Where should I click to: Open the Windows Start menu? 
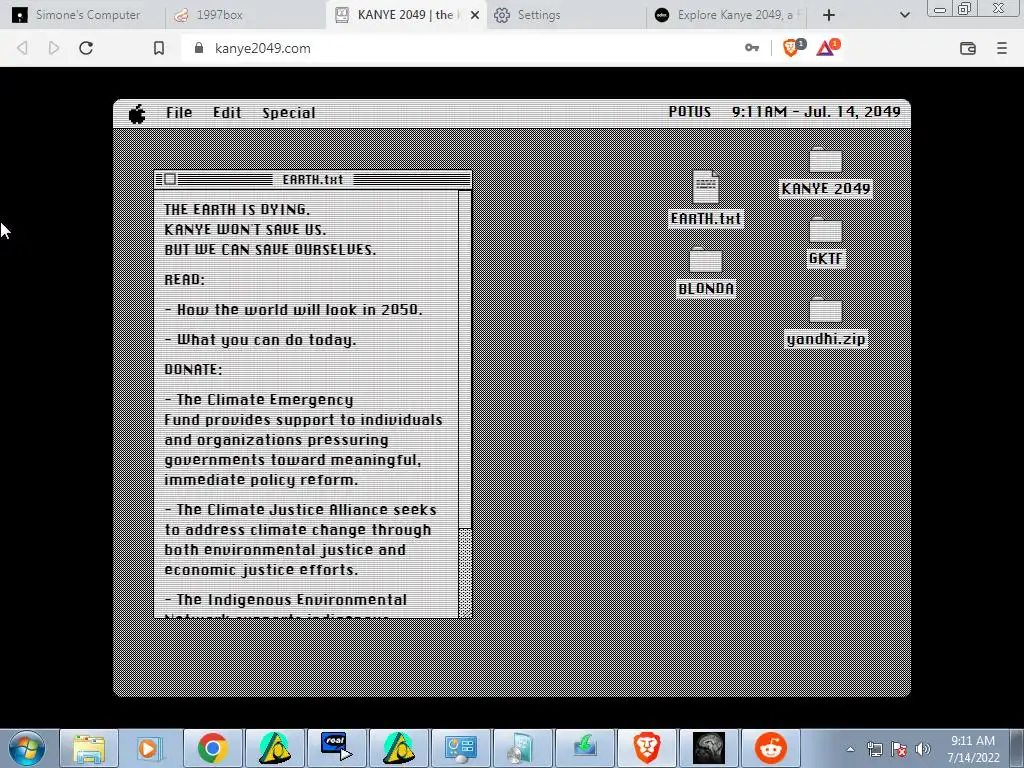tap(27, 748)
